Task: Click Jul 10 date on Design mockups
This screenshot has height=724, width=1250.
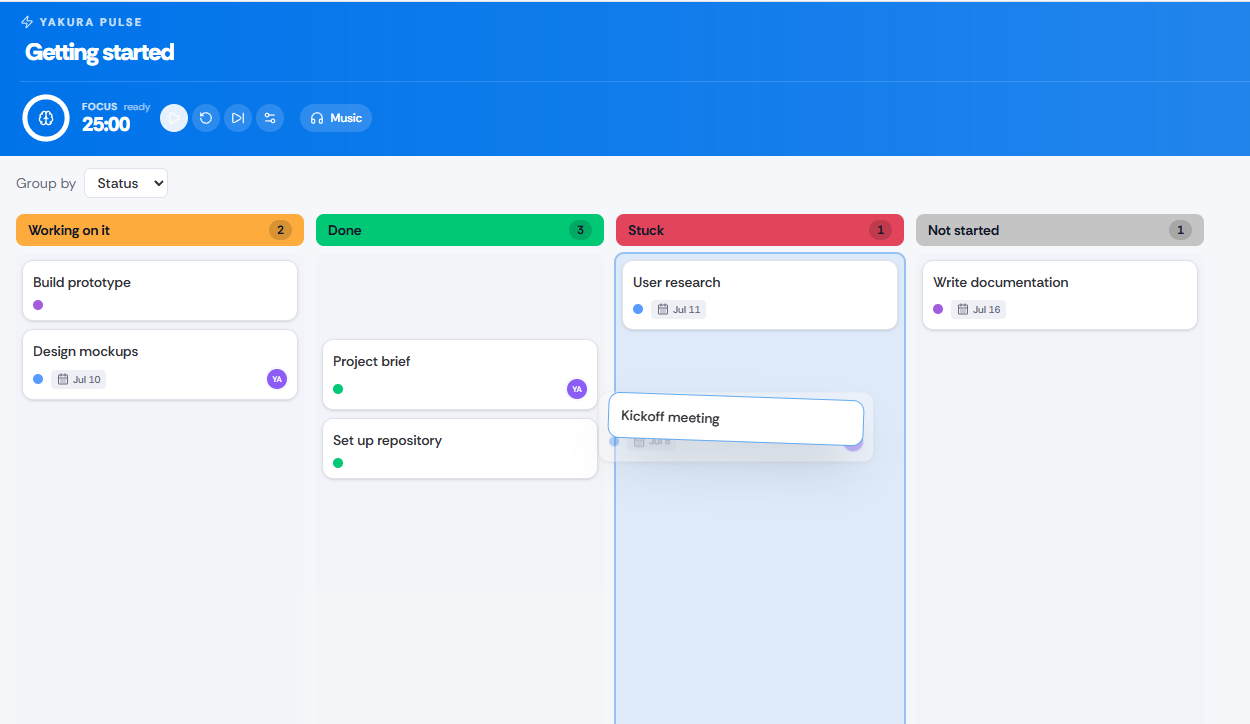Action: tap(79, 379)
